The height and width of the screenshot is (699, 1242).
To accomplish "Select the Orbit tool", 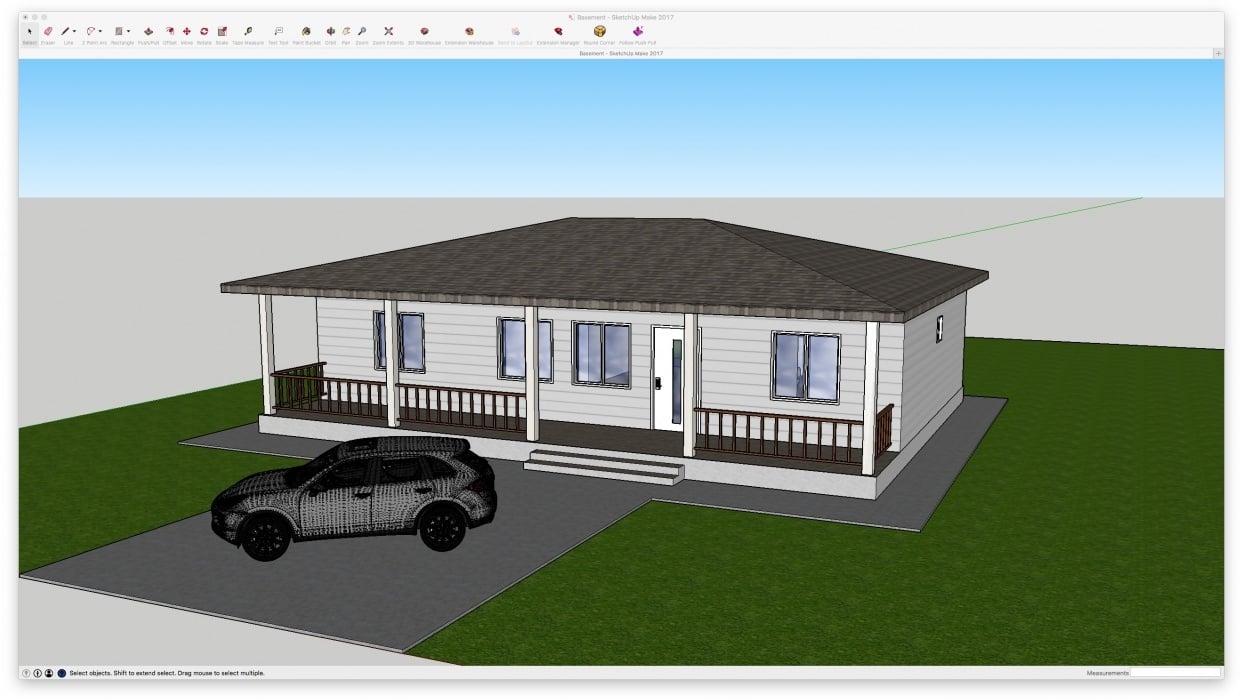I will [331, 32].
